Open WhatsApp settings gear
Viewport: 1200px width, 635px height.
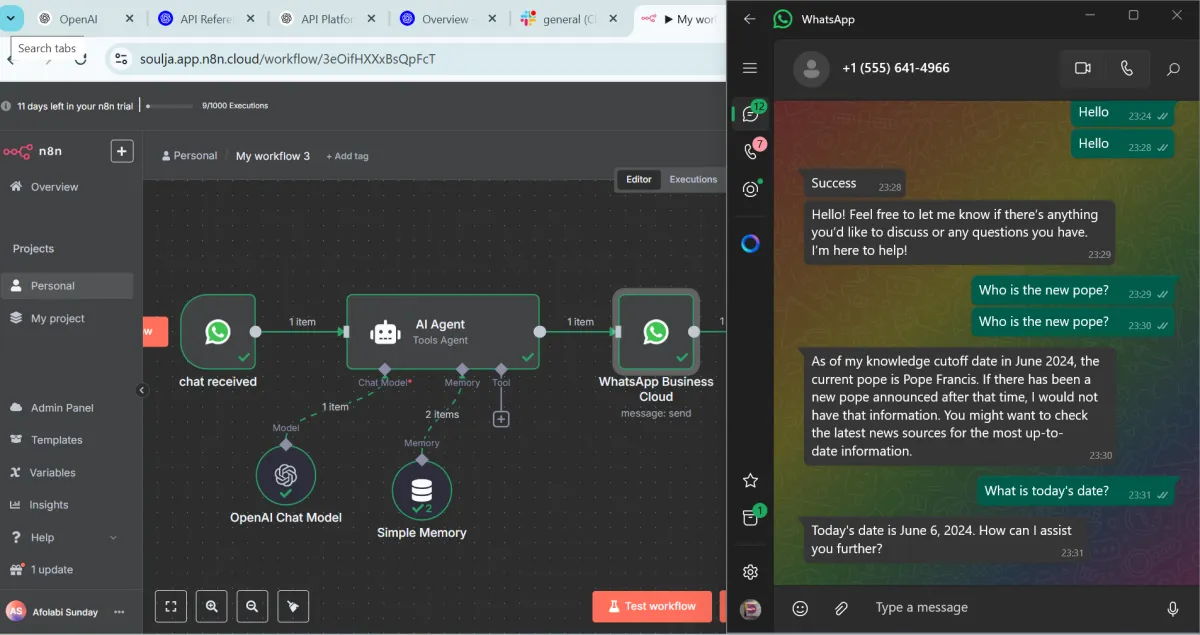coord(750,572)
